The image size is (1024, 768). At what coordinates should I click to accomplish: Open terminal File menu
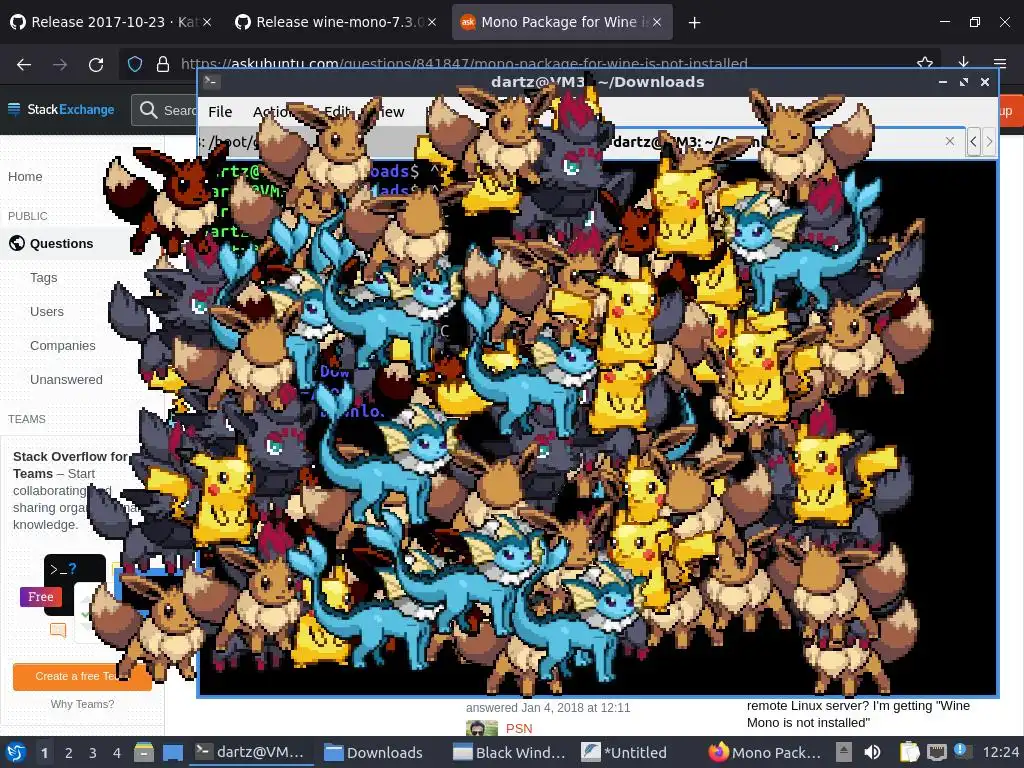tap(220, 112)
